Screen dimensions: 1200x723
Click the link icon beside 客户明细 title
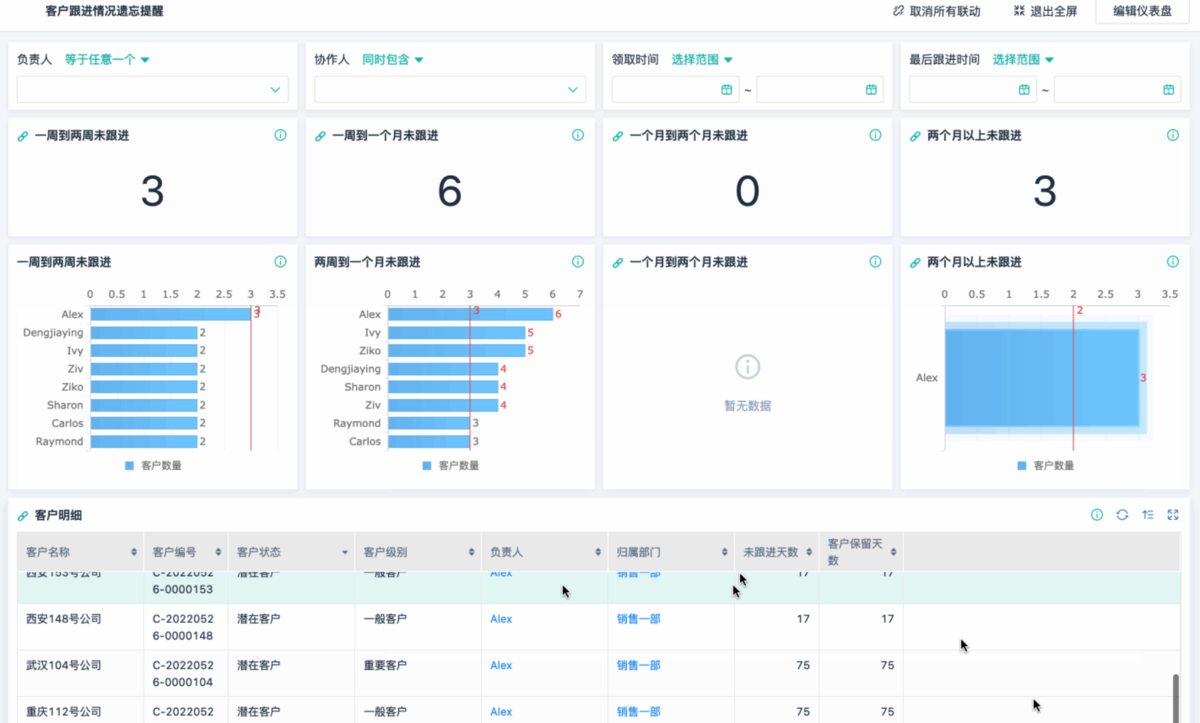pyautogui.click(x=23, y=516)
